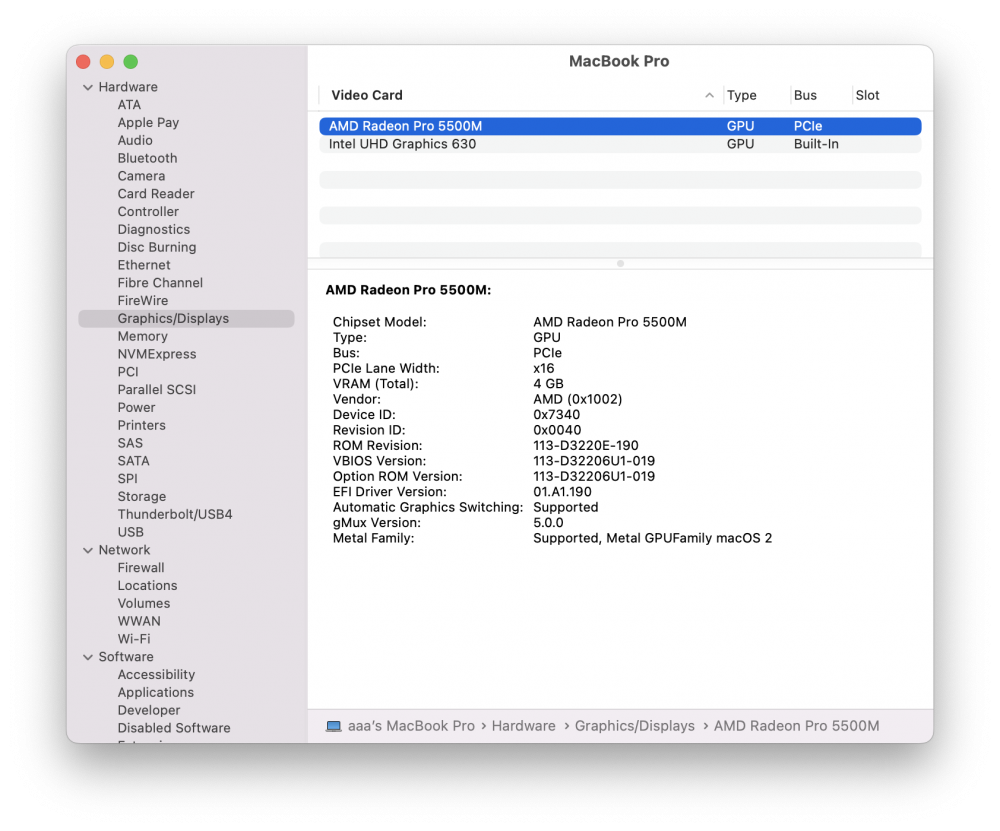This screenshot has height=831, width=1000.
Task: Select Power in the sidebar
Action: tap(136, 409)
